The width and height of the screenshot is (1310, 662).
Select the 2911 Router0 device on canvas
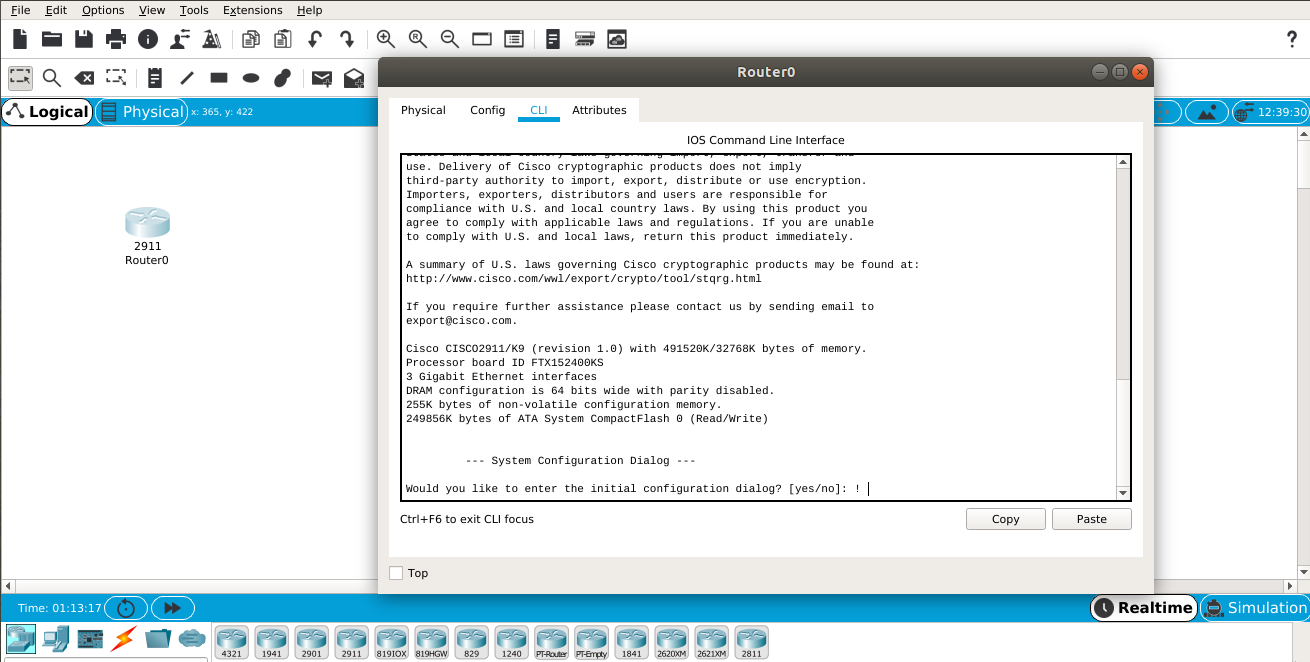pyautogui.click(x=147, y=237)
